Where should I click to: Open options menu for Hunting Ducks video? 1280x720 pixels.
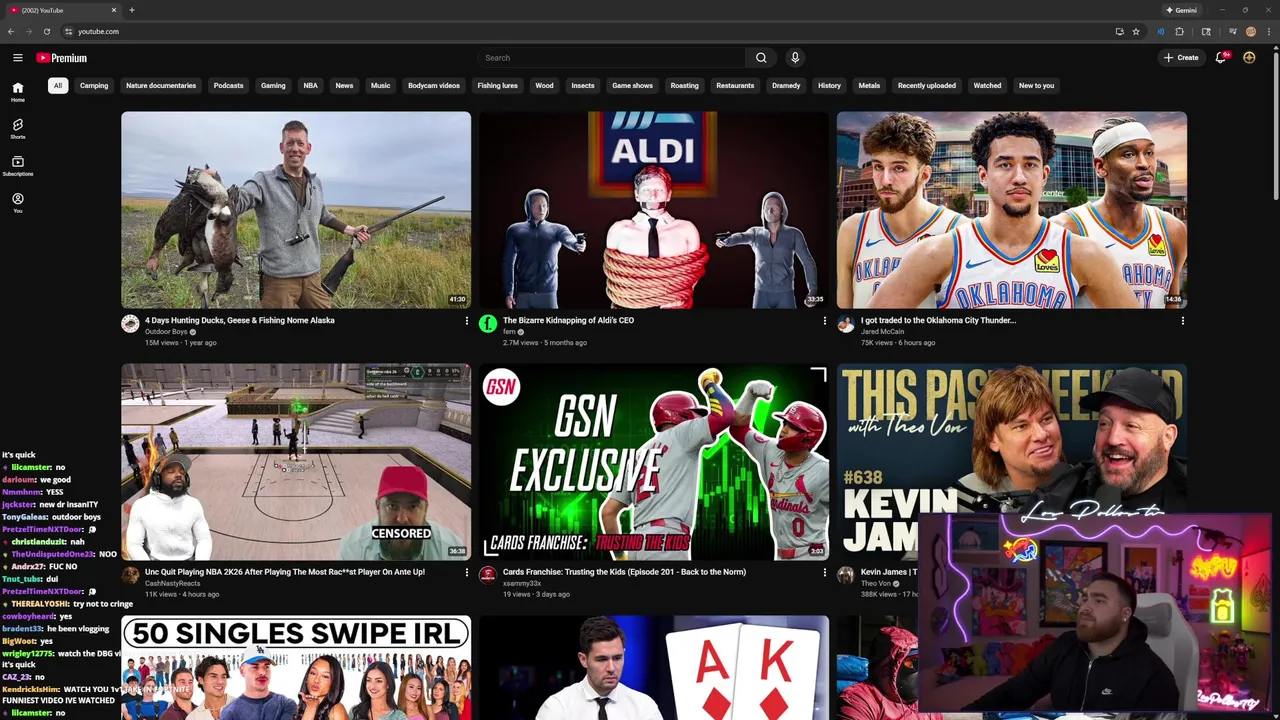[x=466, y=321]
